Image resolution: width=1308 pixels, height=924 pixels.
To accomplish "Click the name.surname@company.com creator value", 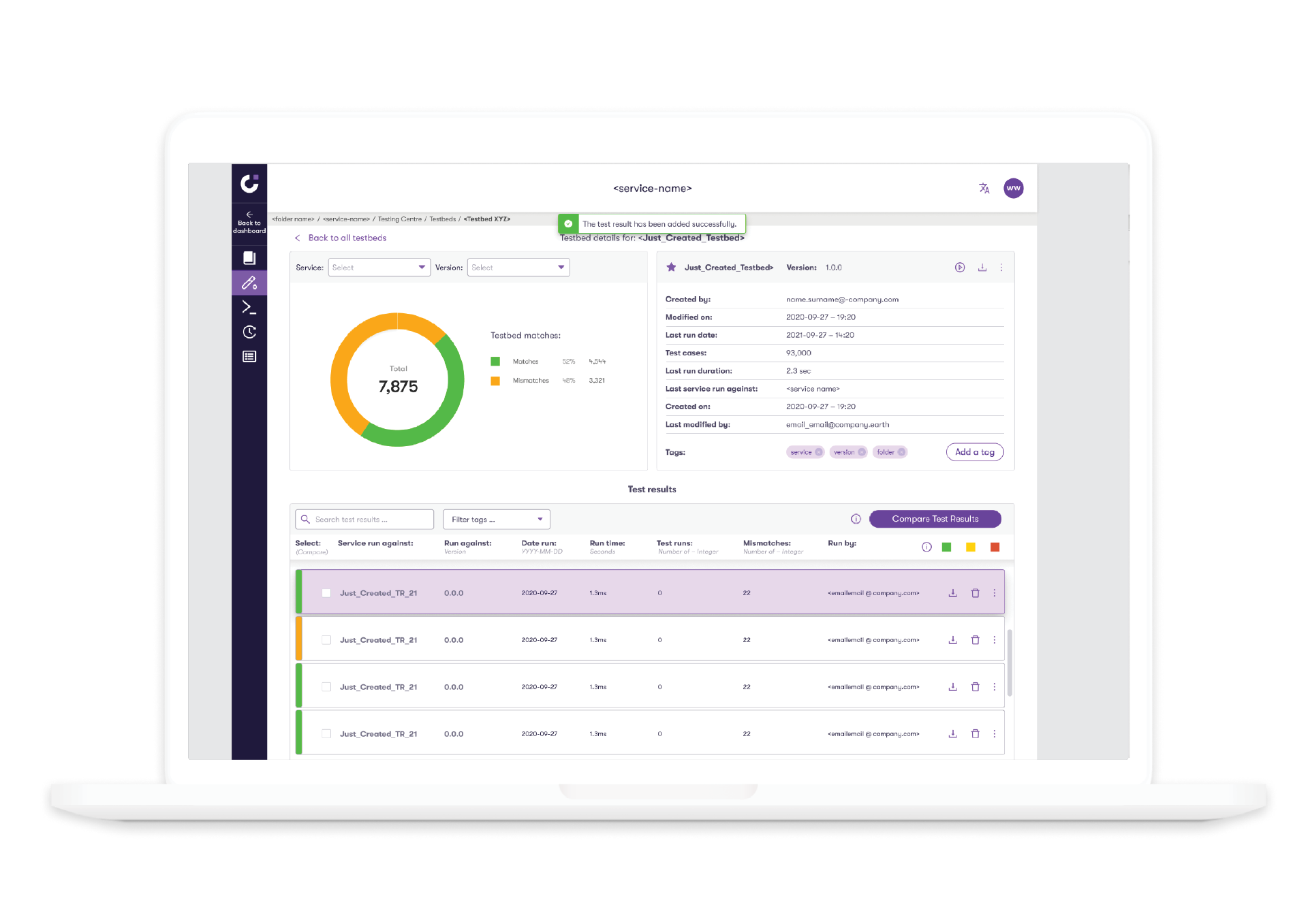I will pyautogui.click(x=843, y=300).
